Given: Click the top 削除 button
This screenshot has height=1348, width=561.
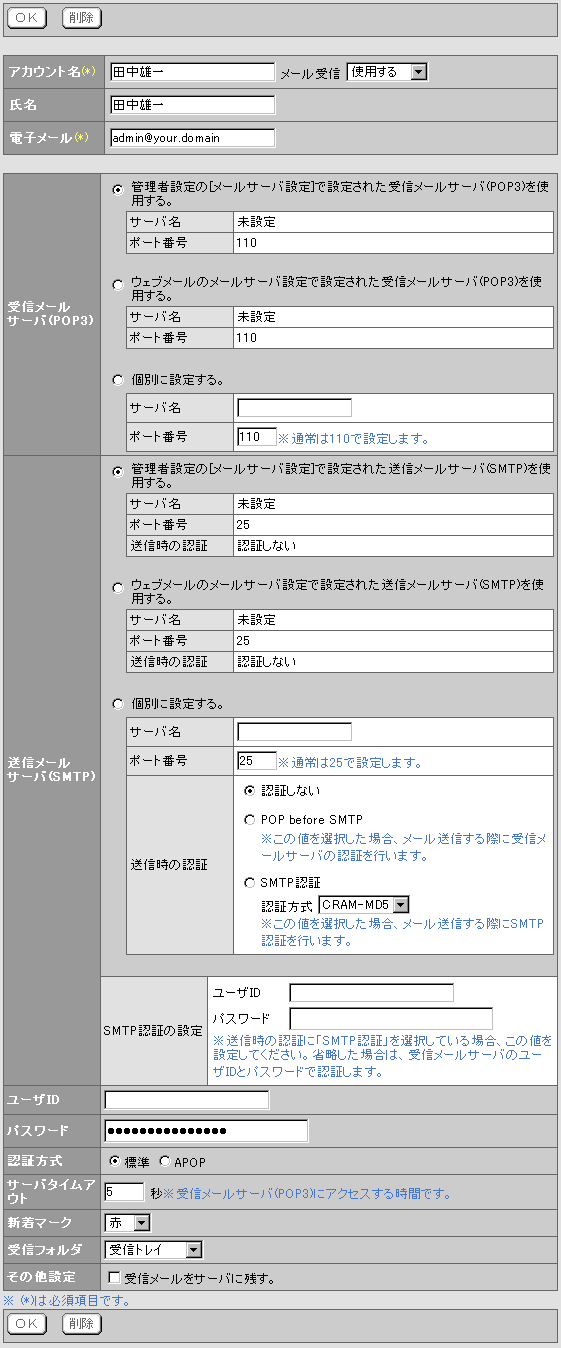Looking at the screenshot, I should (81, 18).
